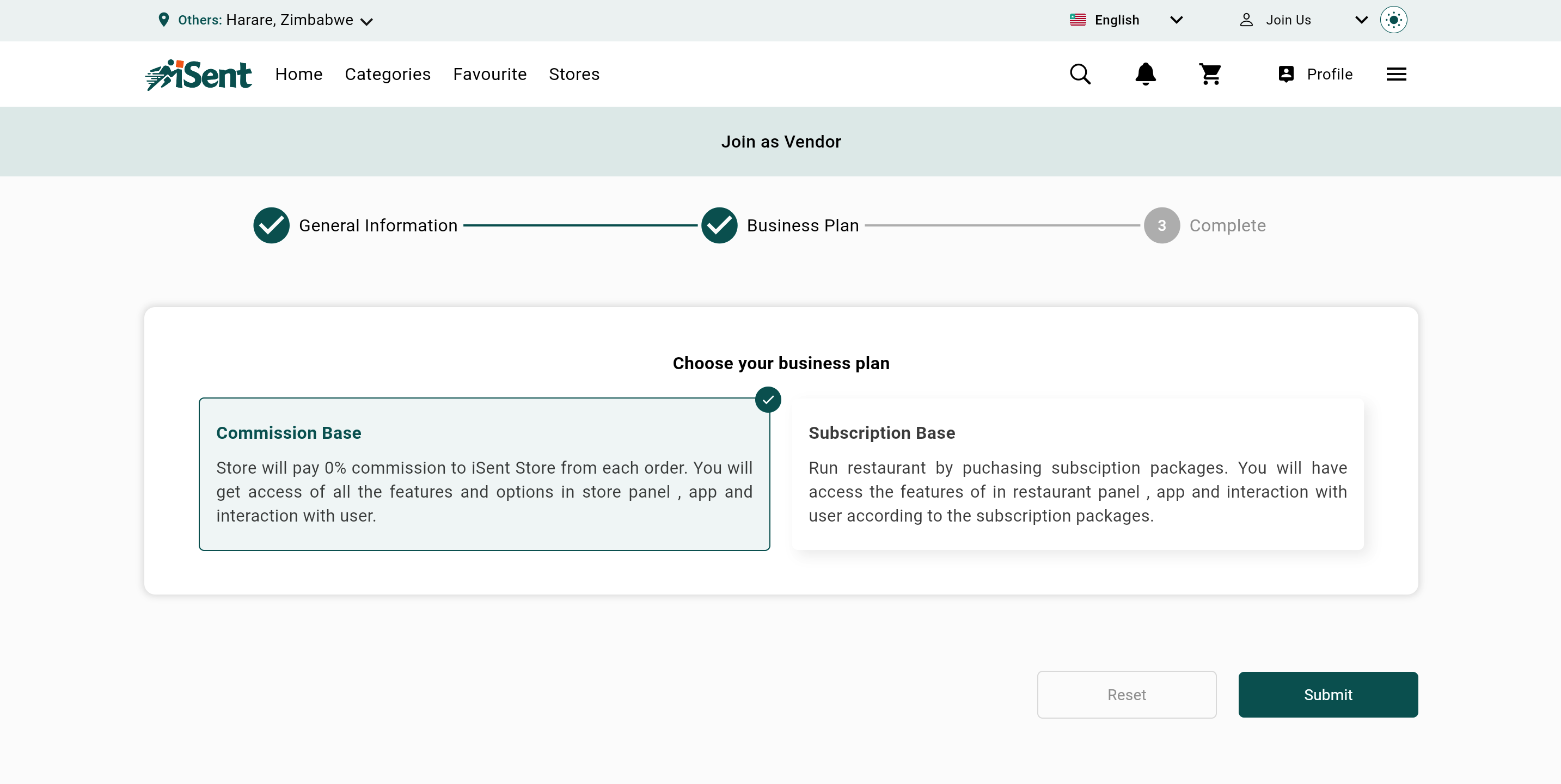Go to the Categories menu item
The height and width of the screenshot is (784, 1561).
click(x=387, y=74)
